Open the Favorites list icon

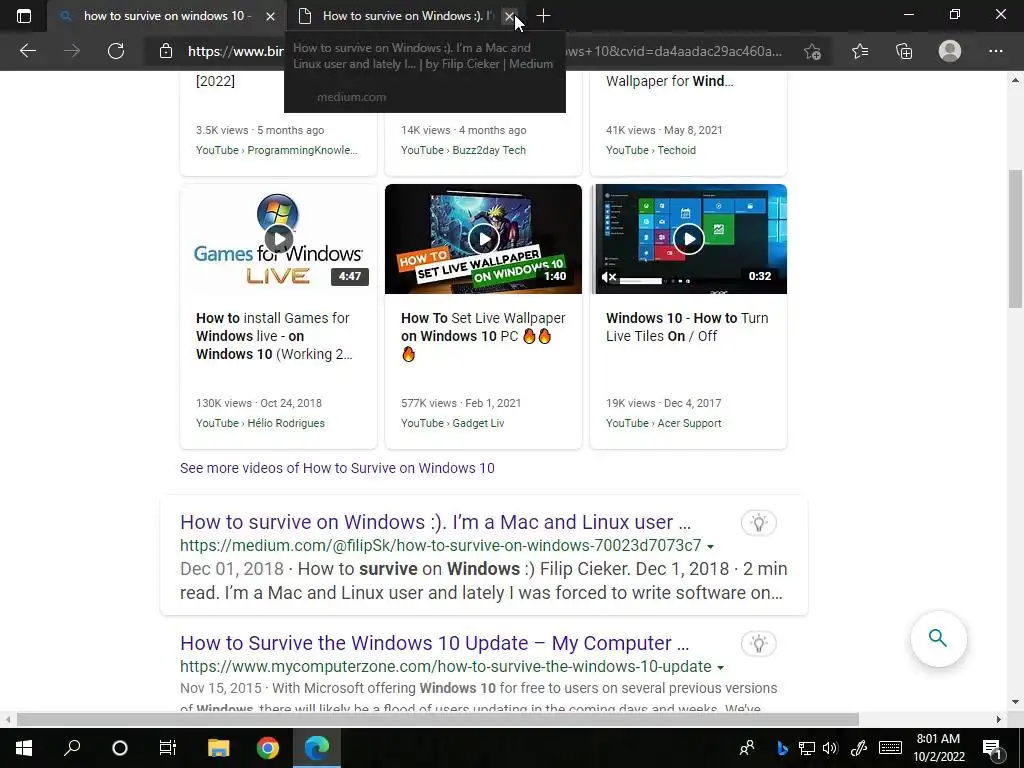coord(860,51)
